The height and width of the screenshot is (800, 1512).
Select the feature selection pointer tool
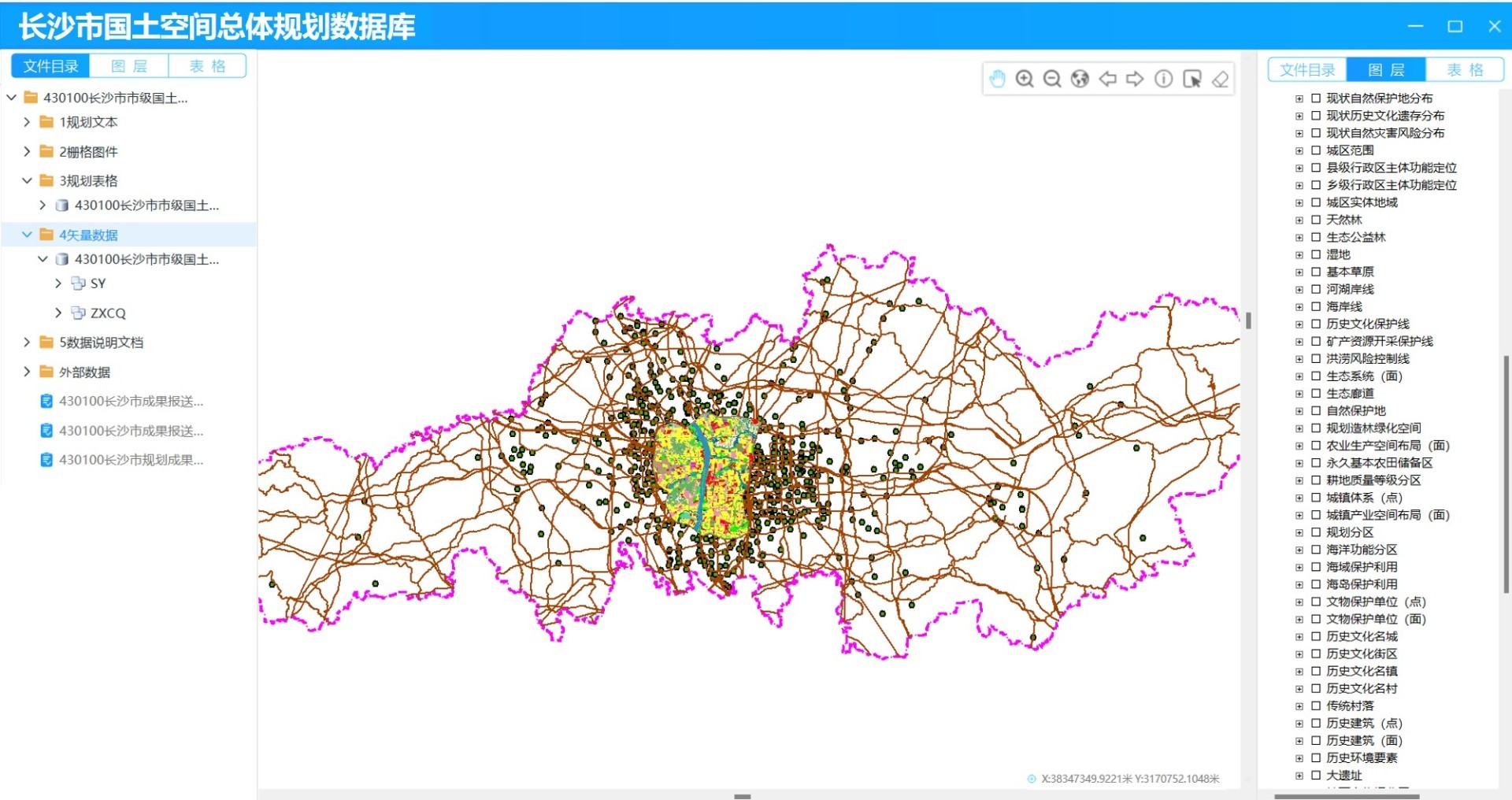(x=1192, y=79)
